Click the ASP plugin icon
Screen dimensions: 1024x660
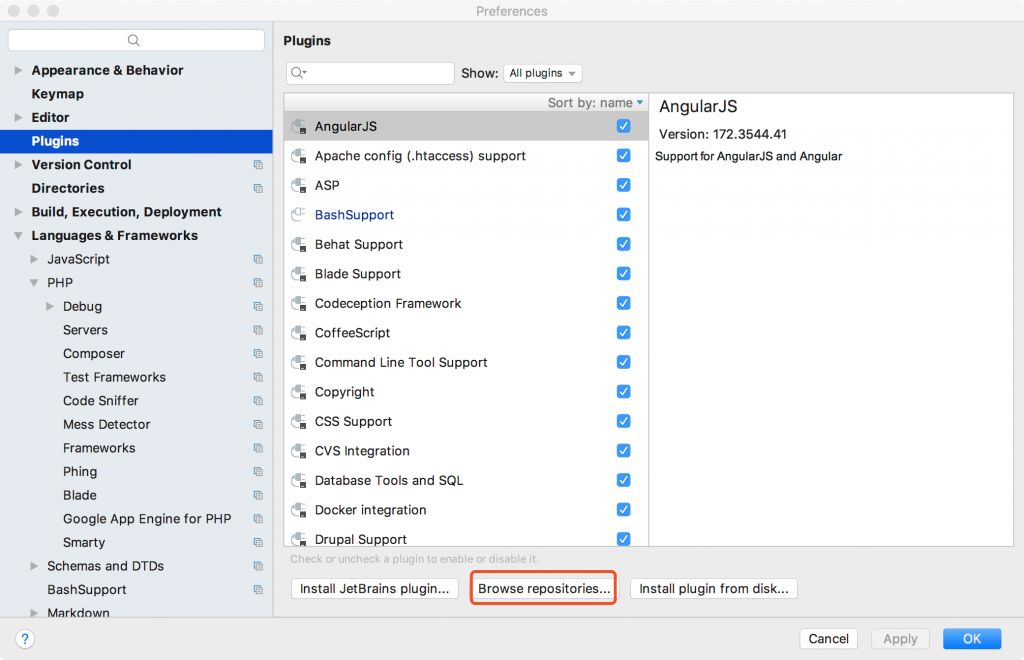[299, 185]
